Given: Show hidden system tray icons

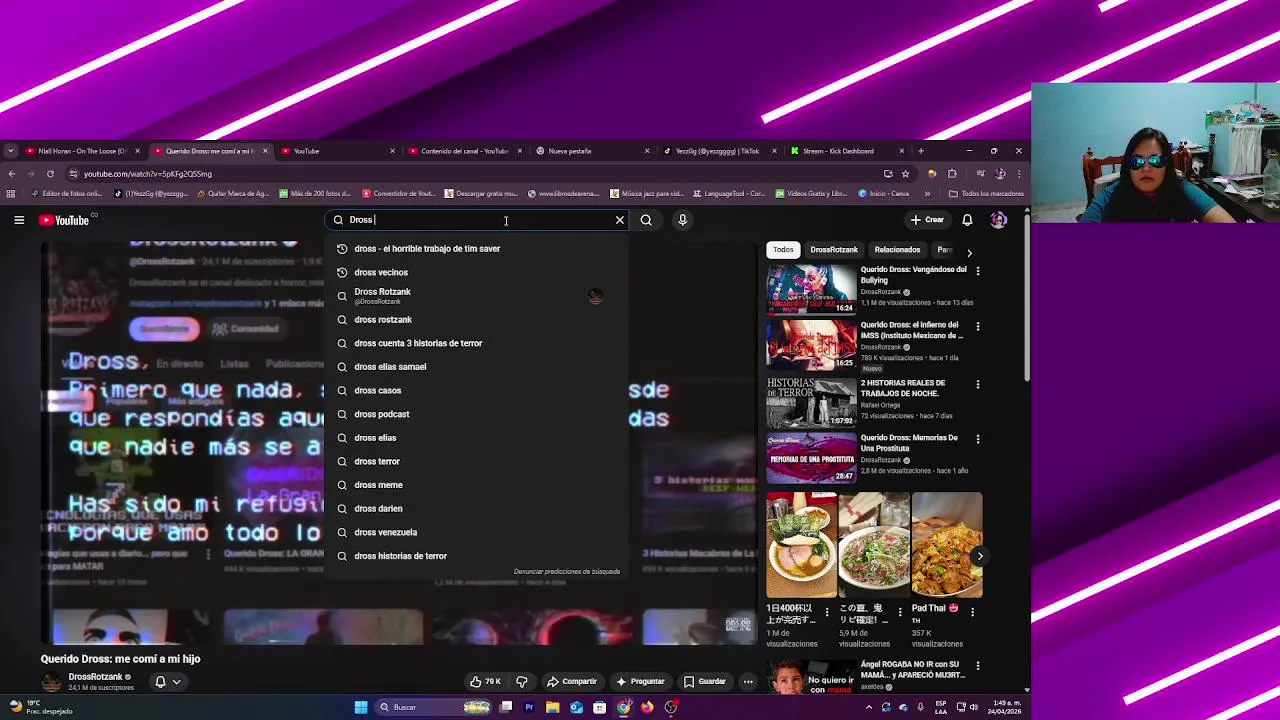Looking at the screenshot, I should click(x=868, y=707).
